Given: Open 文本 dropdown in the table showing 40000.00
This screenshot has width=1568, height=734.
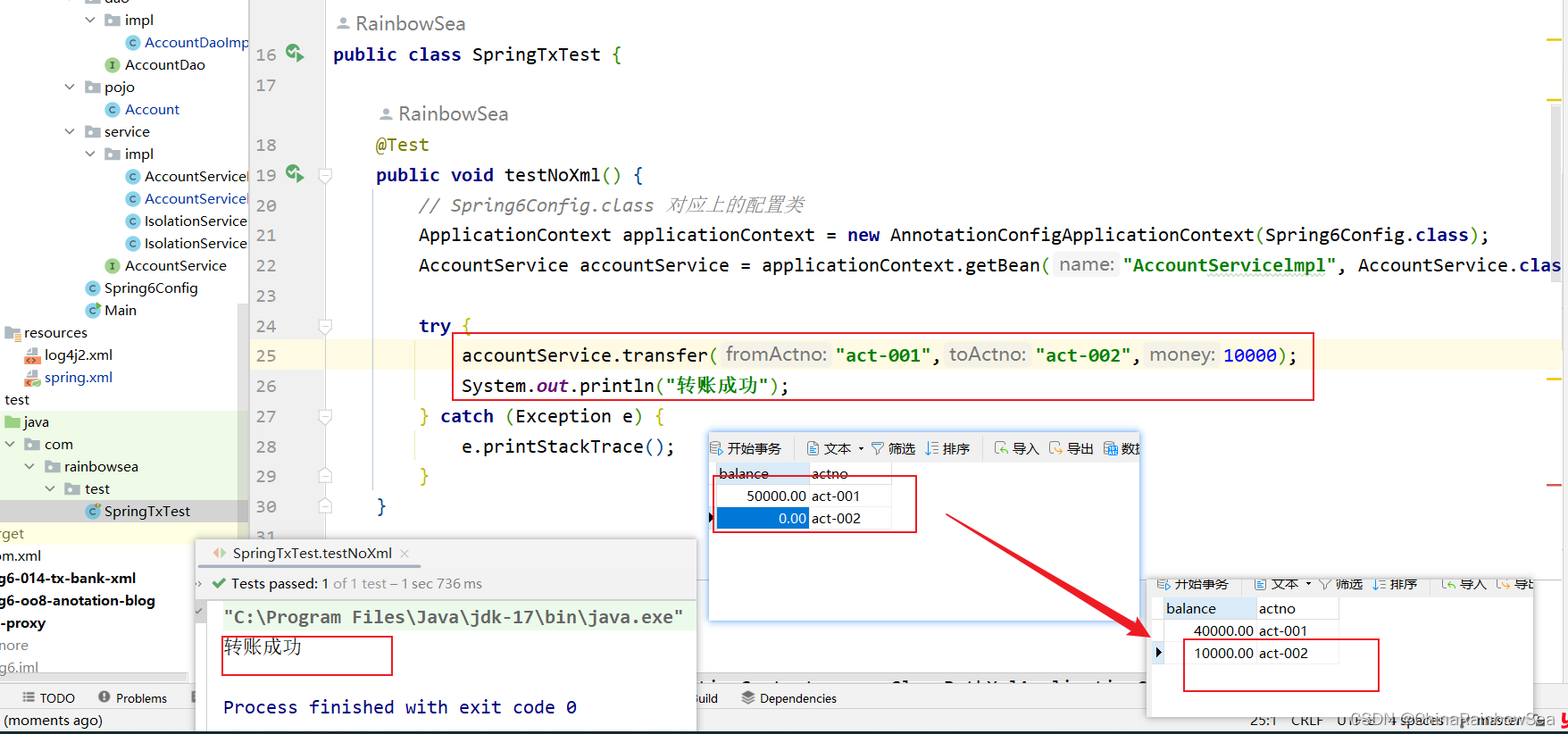Looking at the screenshot, I should (x=1284, y=584).
